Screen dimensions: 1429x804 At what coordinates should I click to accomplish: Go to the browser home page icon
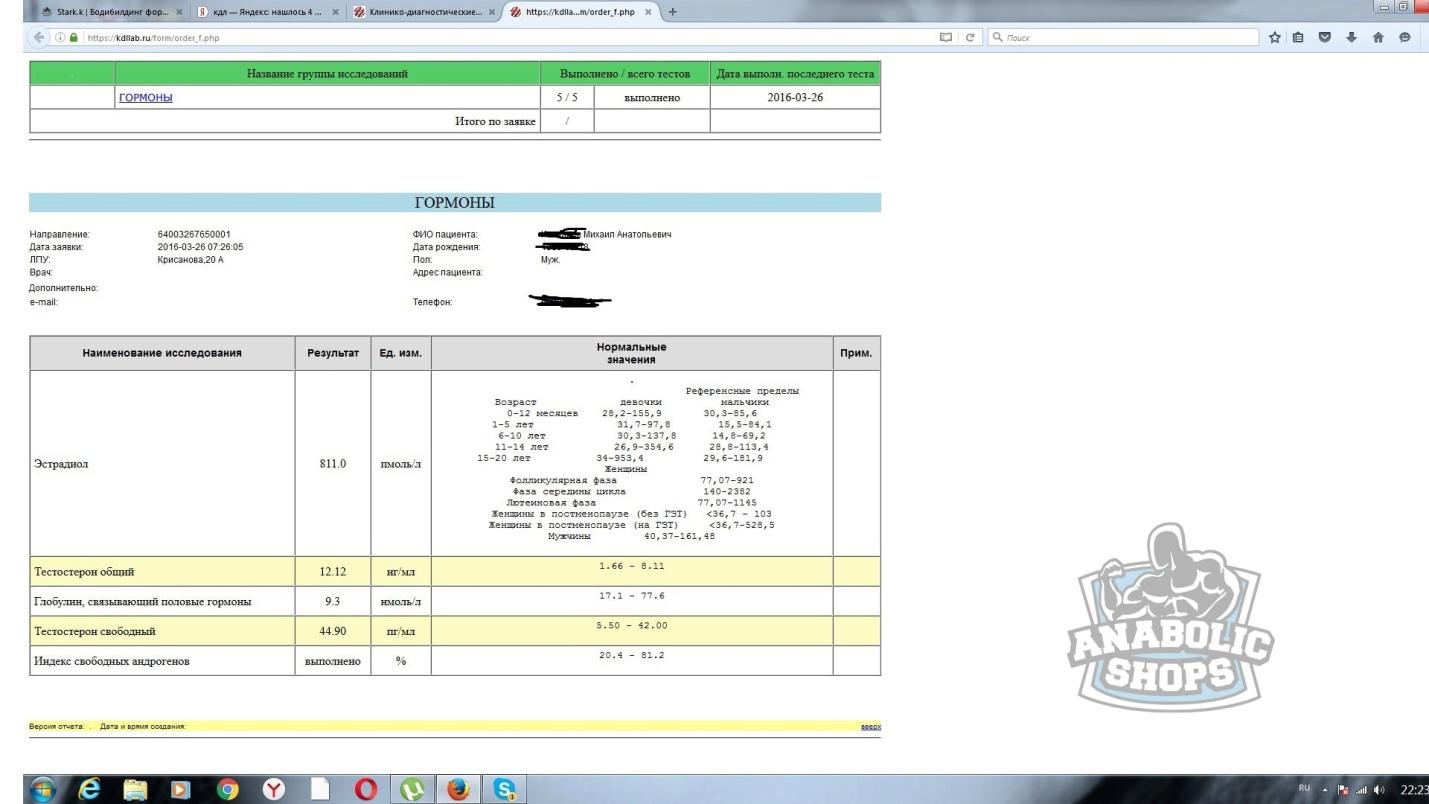(x=1378, y=38)
